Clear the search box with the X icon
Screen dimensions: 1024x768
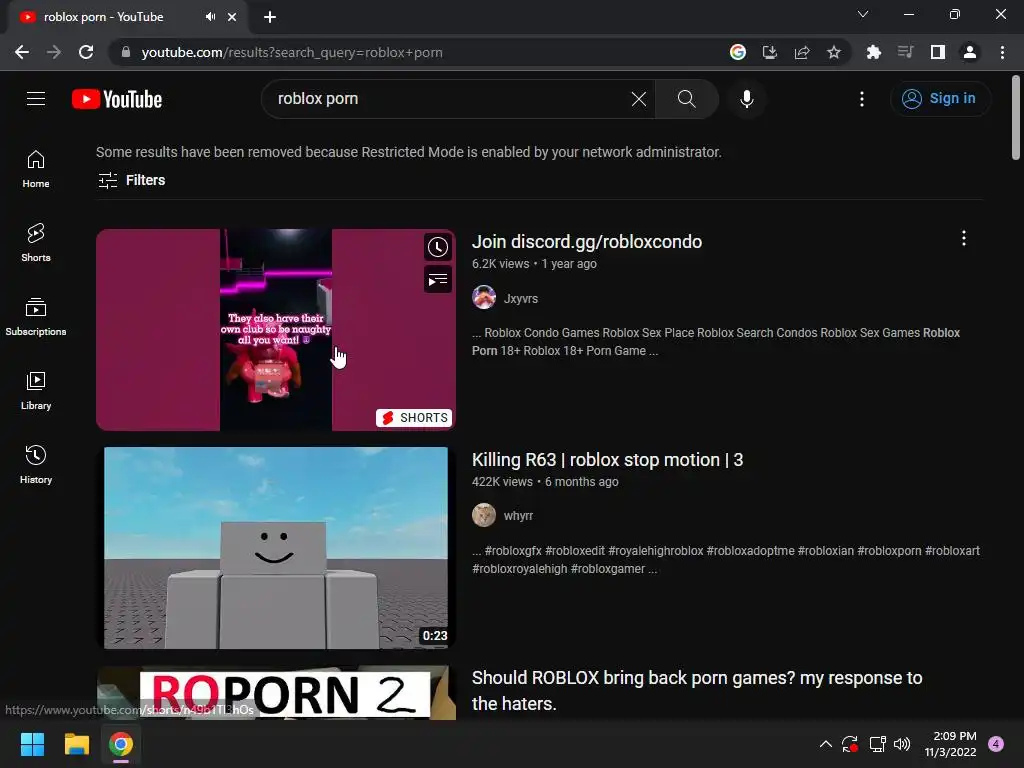(639, 99)
